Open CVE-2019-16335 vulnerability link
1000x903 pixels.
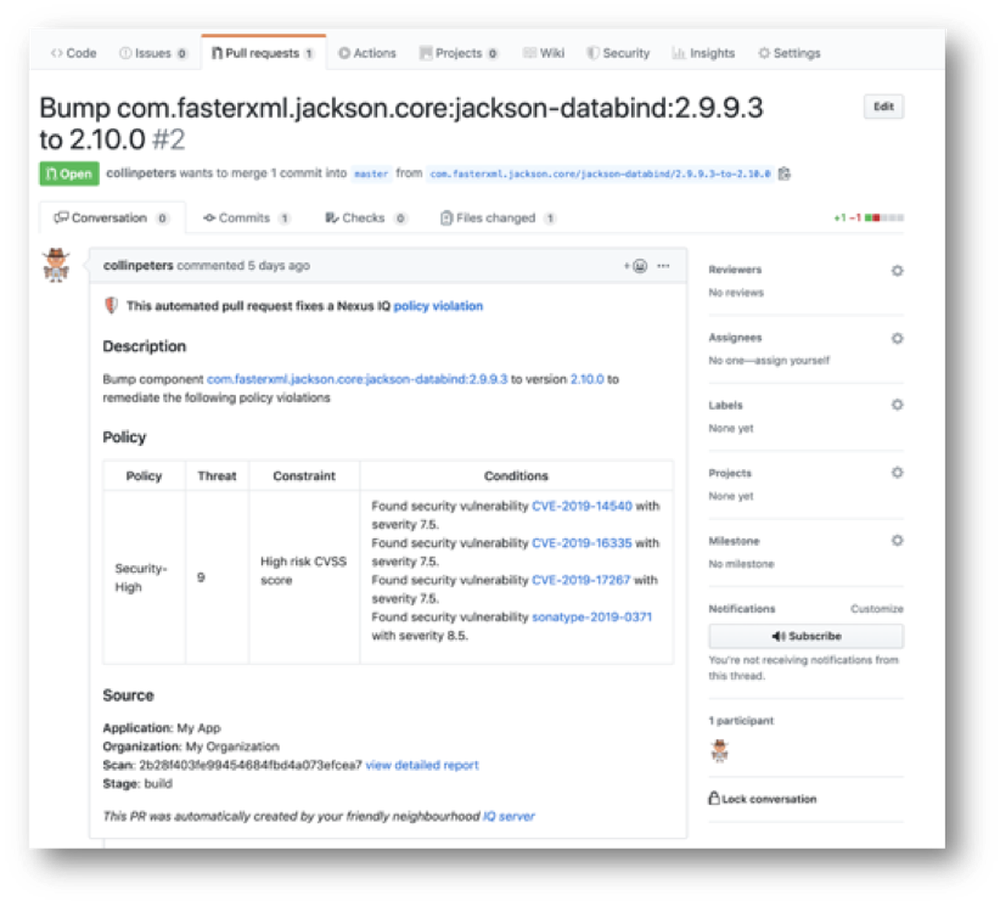pyautogui.click(x=582, y=543)
